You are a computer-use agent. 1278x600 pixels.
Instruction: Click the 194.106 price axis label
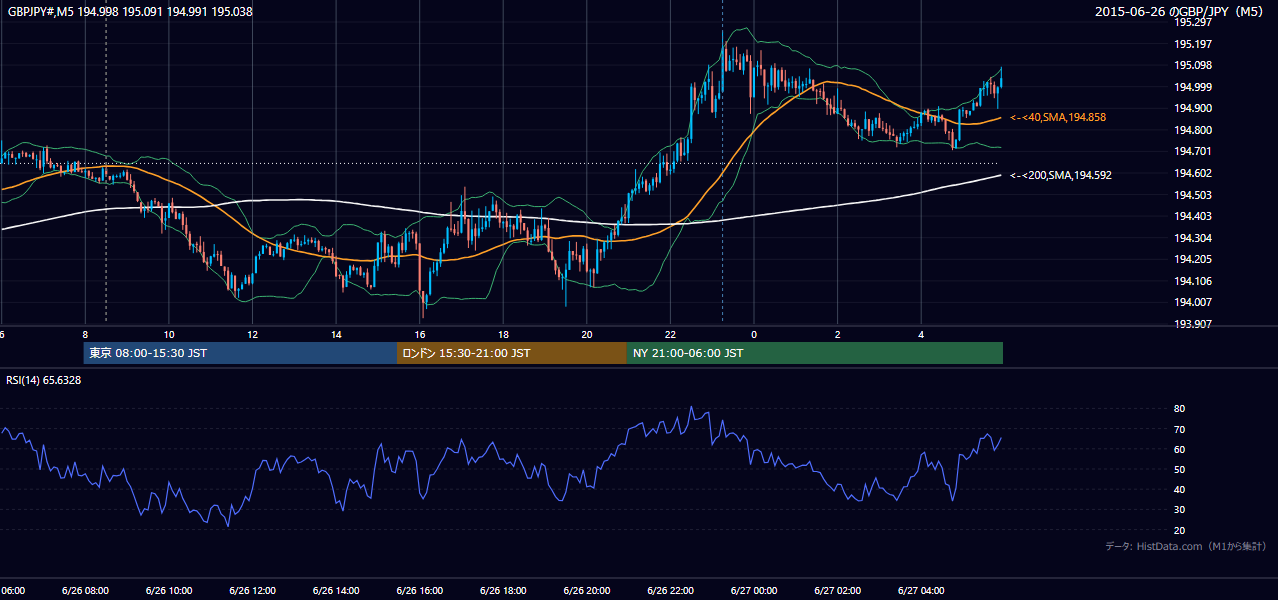1193,281
